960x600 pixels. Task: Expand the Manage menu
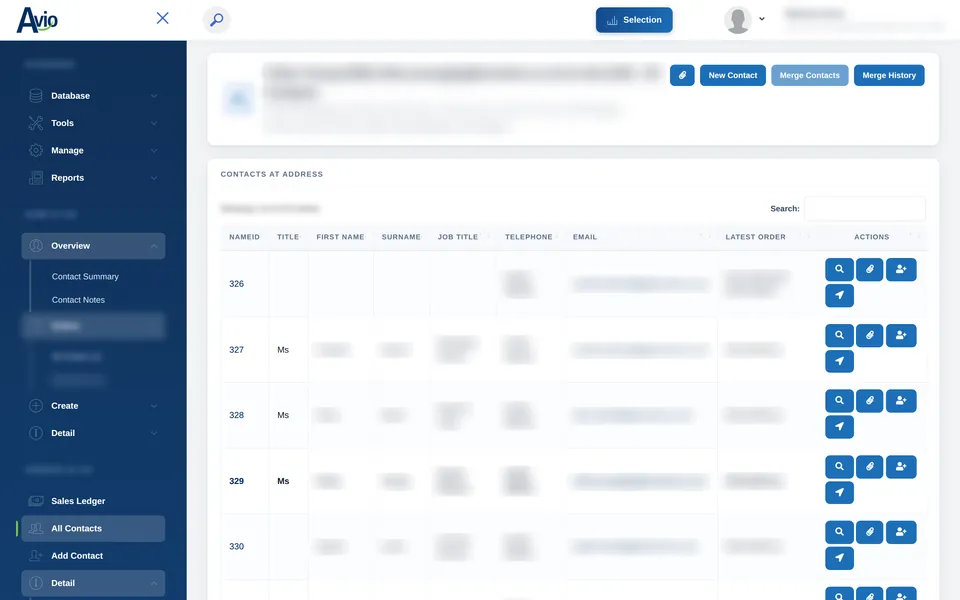[x=93, y=151]
